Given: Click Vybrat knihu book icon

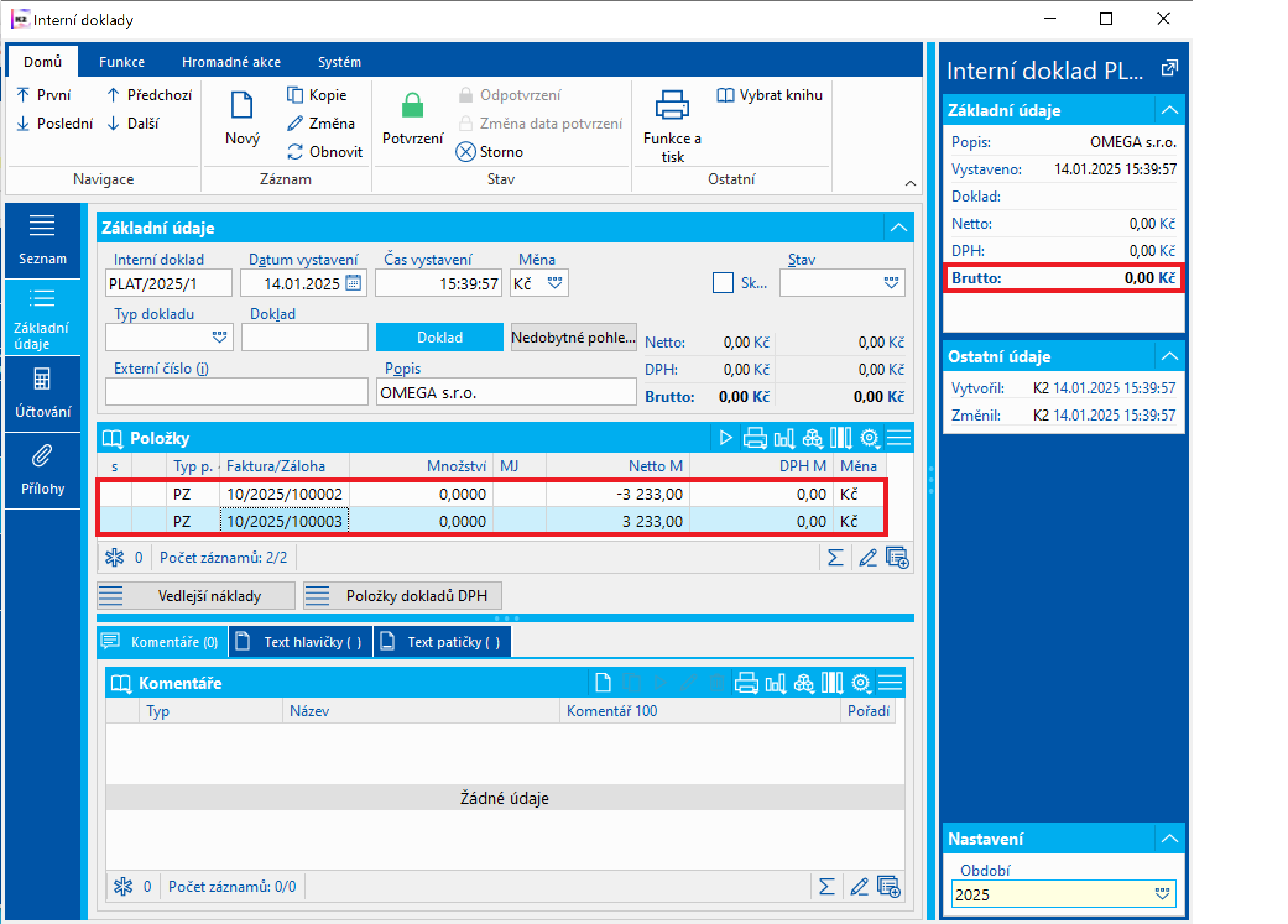Looking at the screenshot, I should [724, 95].
